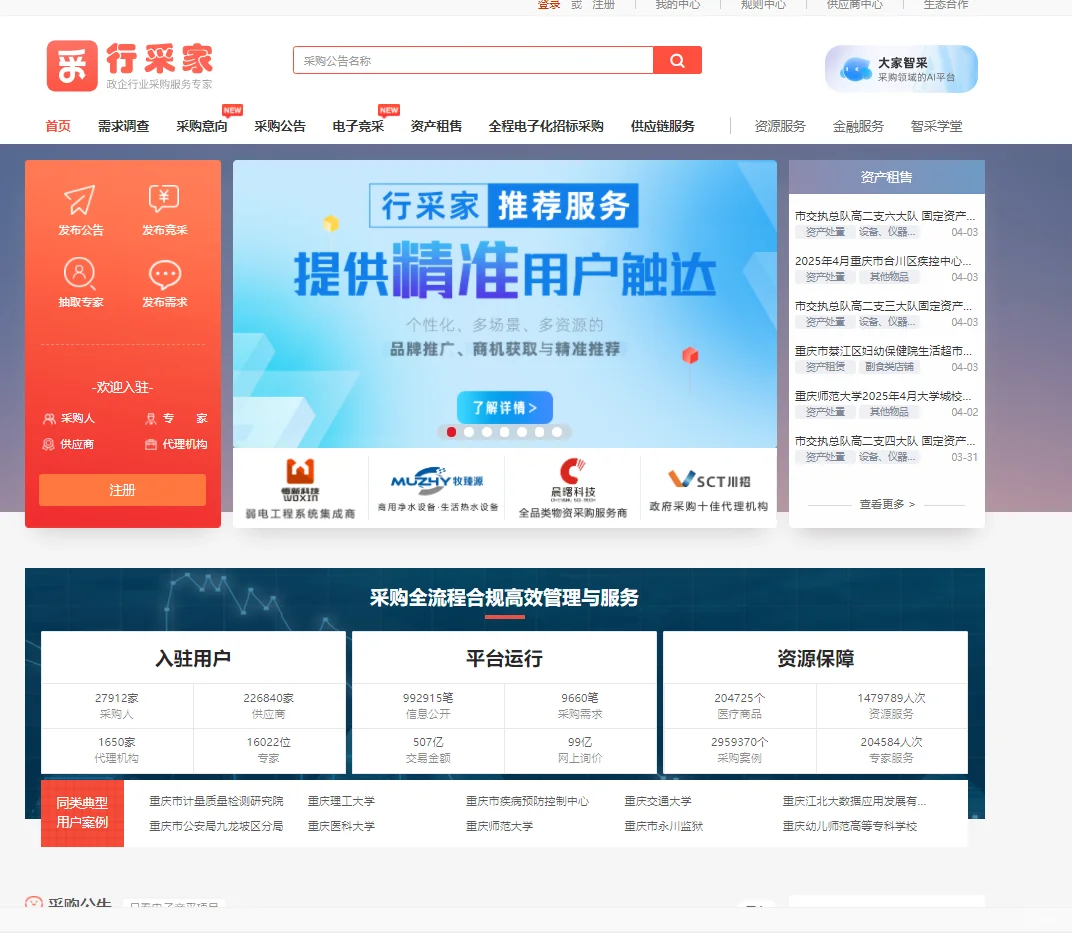Open 资源服务 nav item

(780, 126)
